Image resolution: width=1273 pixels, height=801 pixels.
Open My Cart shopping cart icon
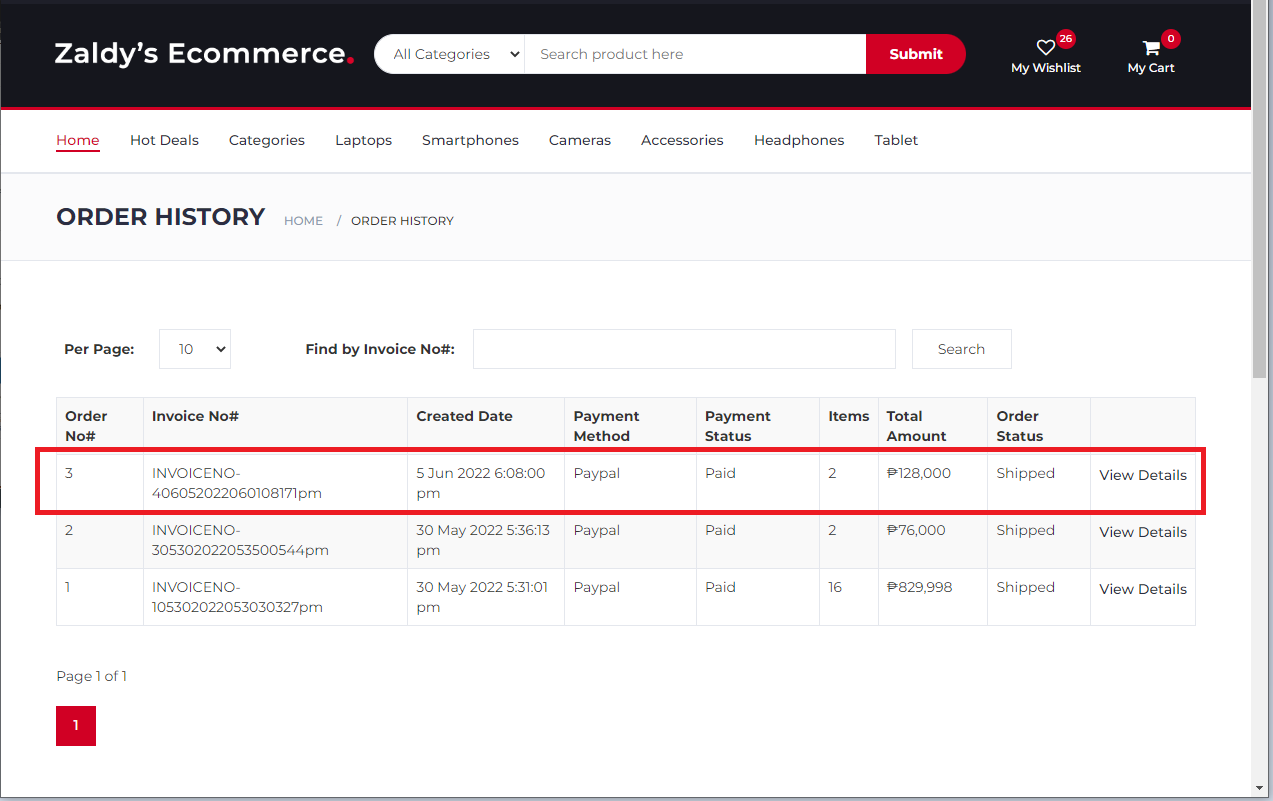[x=1151, y=48]
